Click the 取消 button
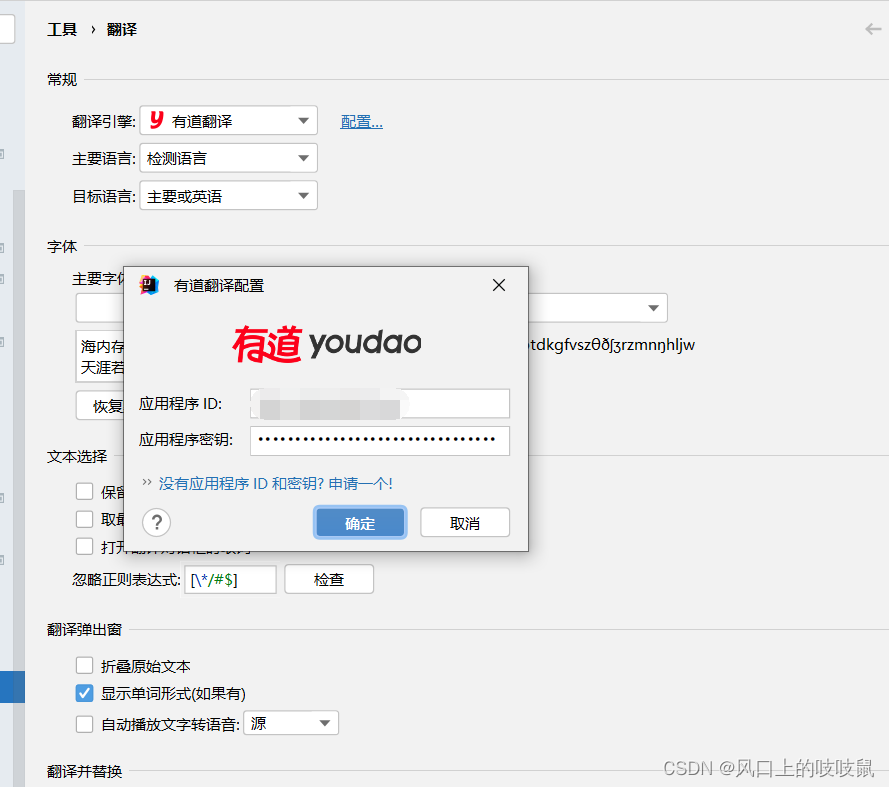 (465, 523)
